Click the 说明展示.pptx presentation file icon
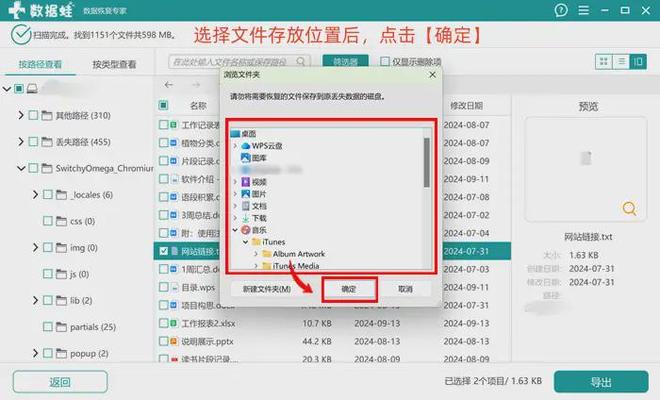This screenshot has height=400, width=660. pyautogui.click(x=173, y=341)
